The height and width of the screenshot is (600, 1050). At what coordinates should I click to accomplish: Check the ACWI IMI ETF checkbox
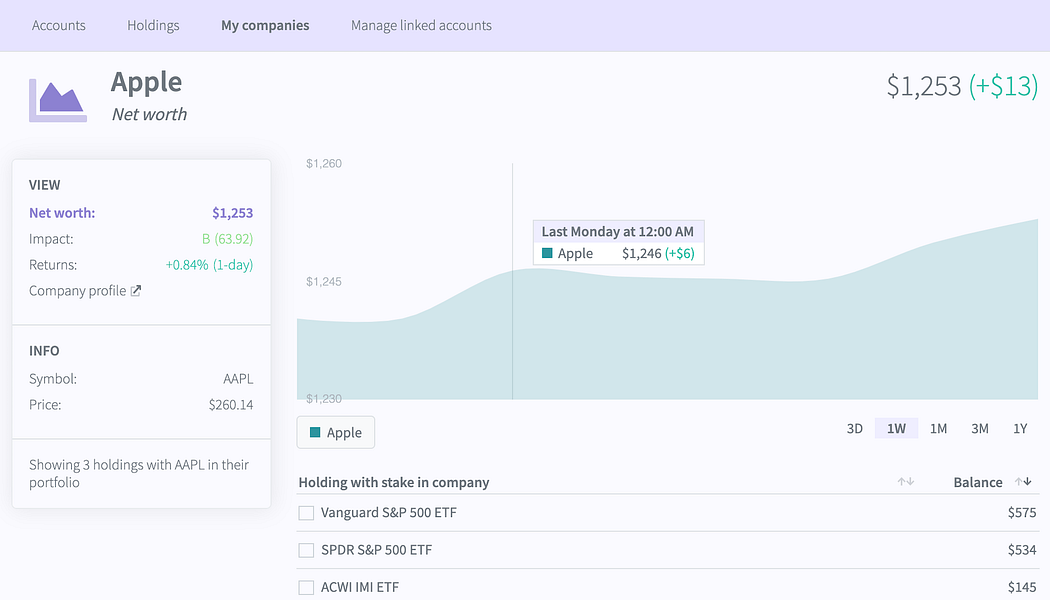(306, 587)
